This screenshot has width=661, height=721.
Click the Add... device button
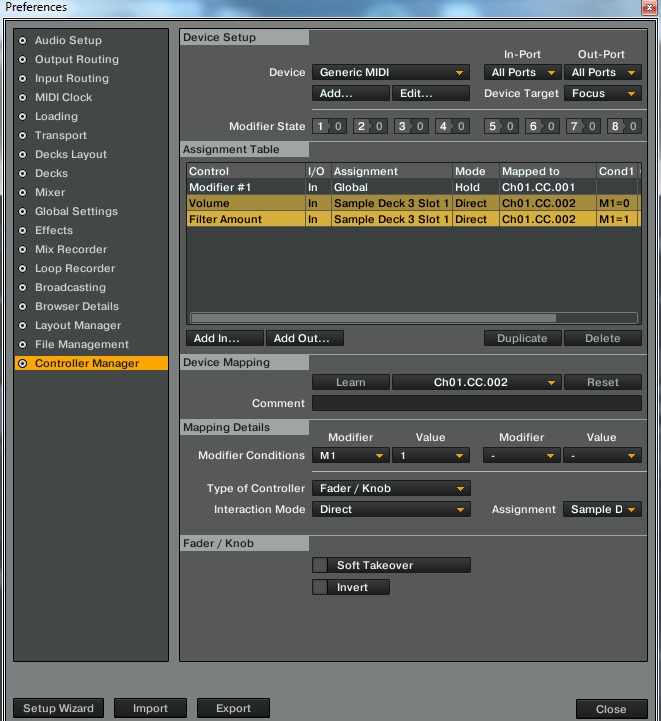click(351, 93)
